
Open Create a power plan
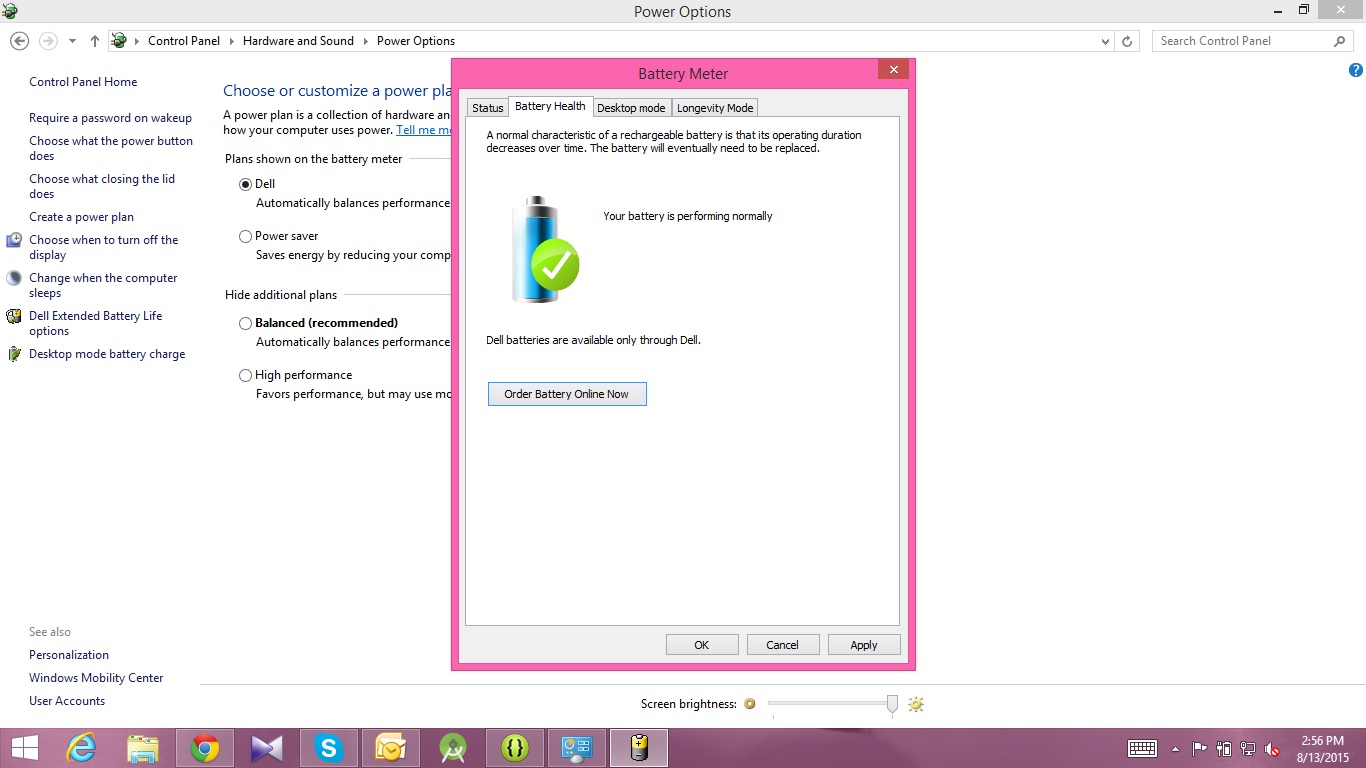point(81,217)
